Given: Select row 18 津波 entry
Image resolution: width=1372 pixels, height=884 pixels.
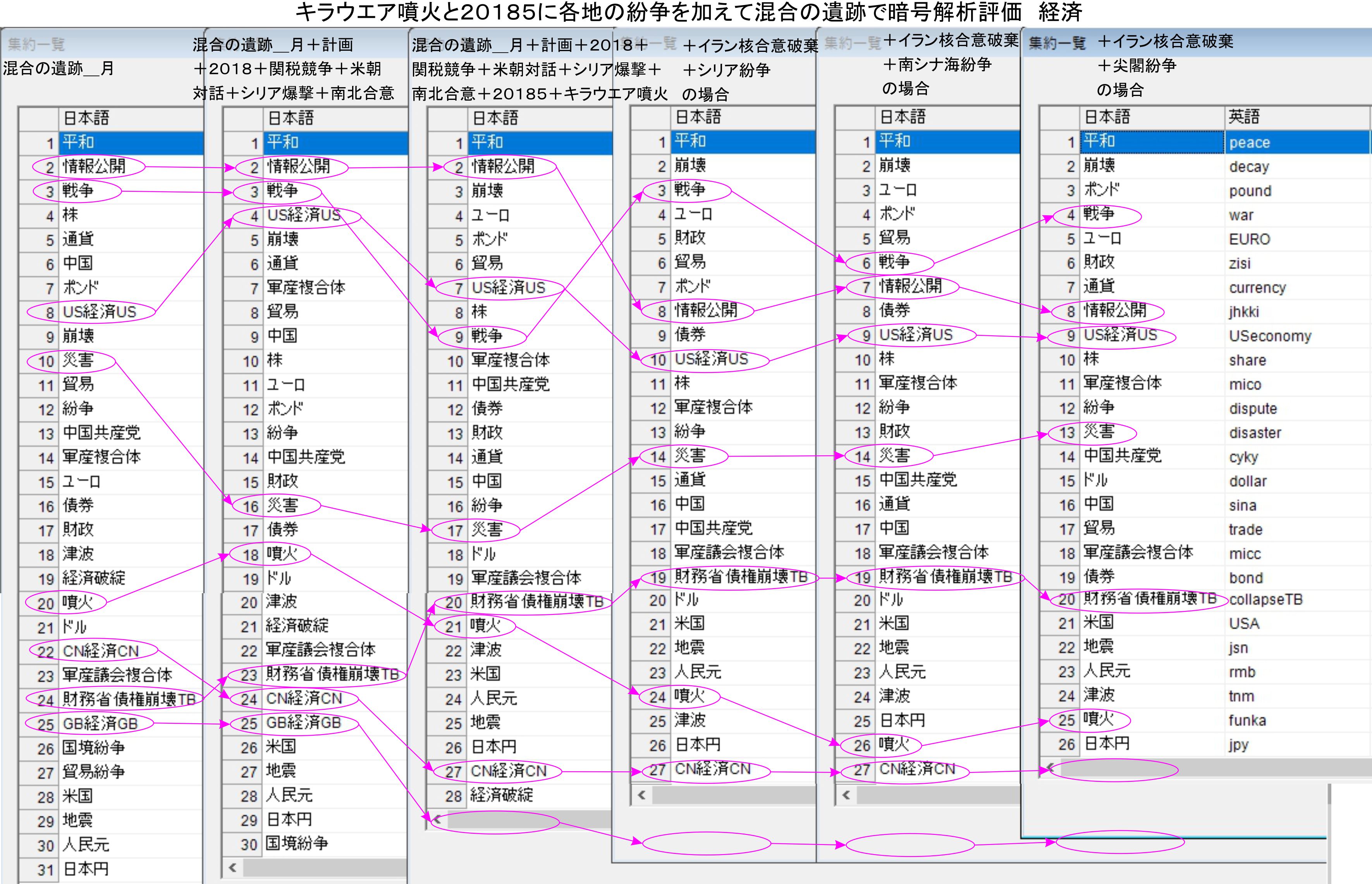Looking at the screenshot, I should click(78, 554).
